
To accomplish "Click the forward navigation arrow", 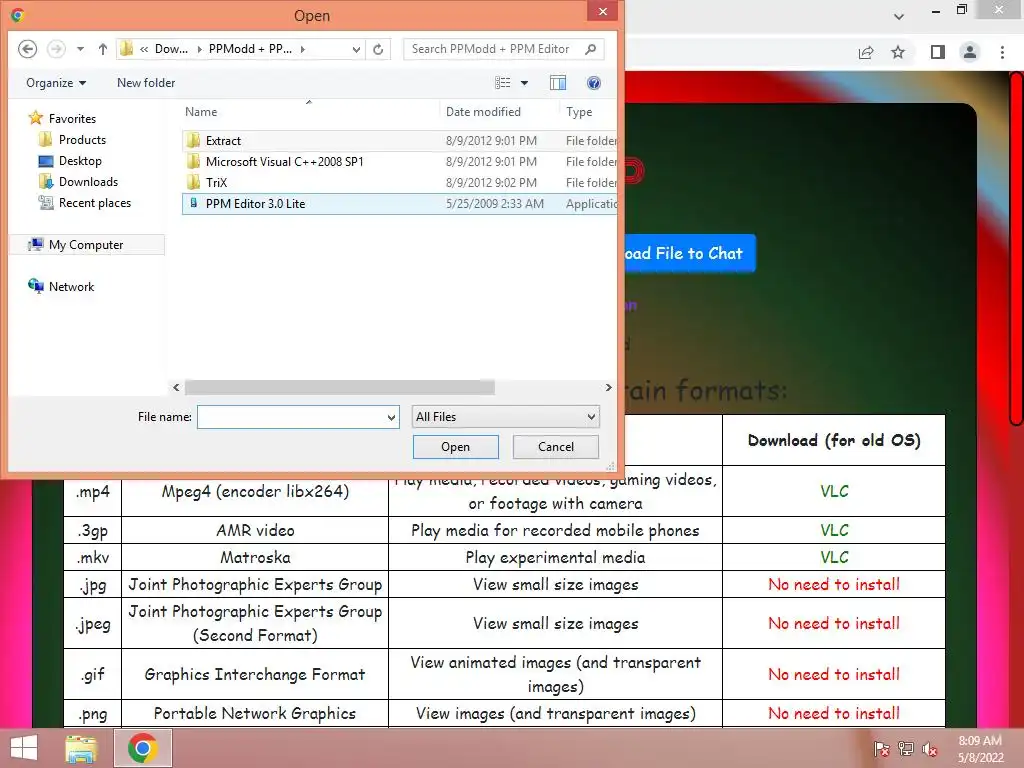I will (57, 49).
